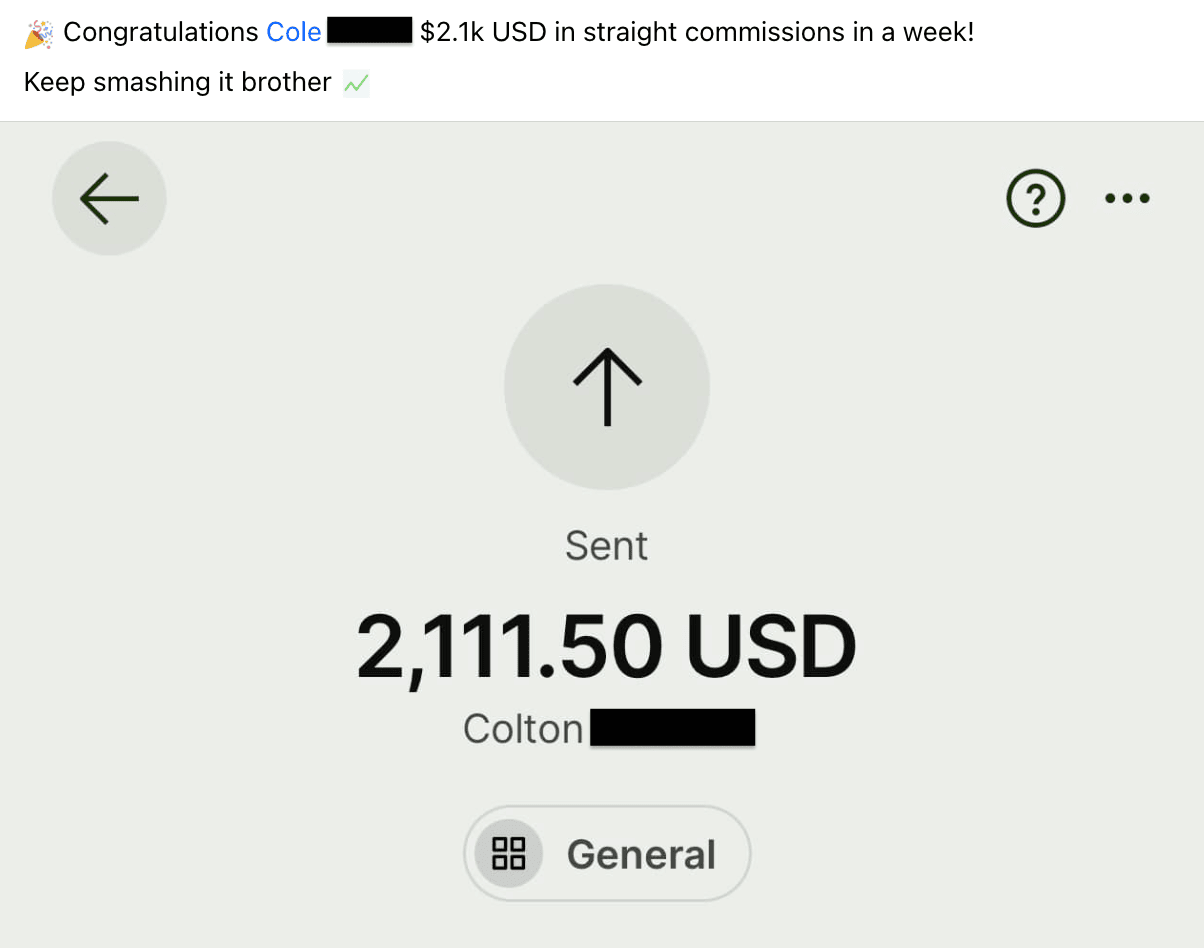The image size is (1204, 948).
Task: Go back using the left arrow button
Action: pyautogui.click(x=109, y=198)
